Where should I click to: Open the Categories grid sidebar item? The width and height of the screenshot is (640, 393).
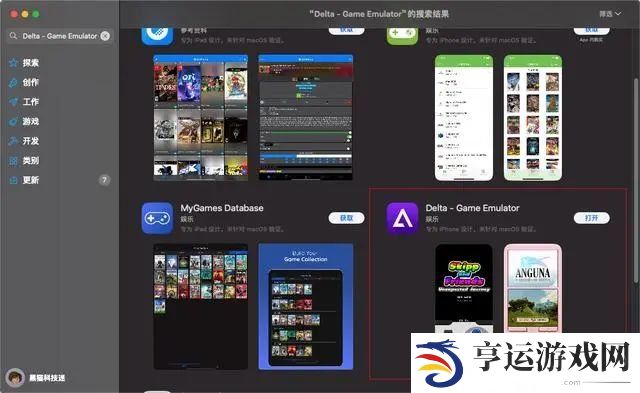click(x=24, y=161)
